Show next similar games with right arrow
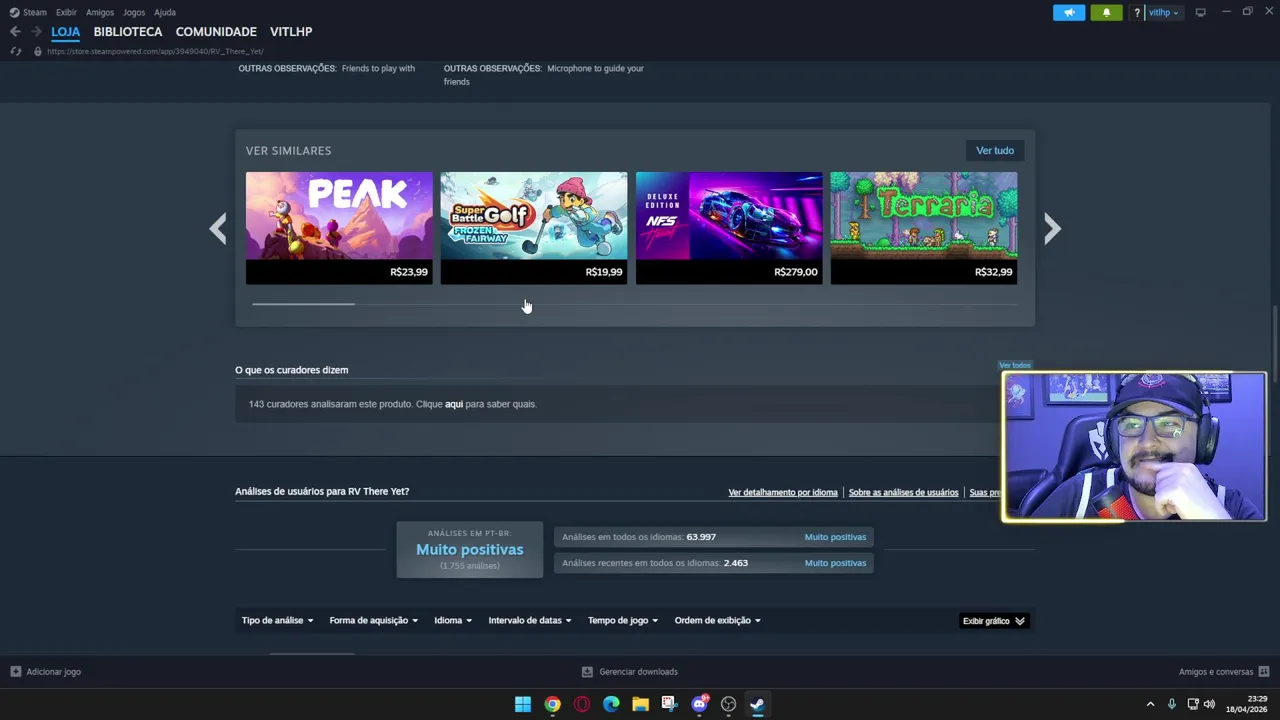Screen dimensions: 1280x720 [x=1052, y=229]
